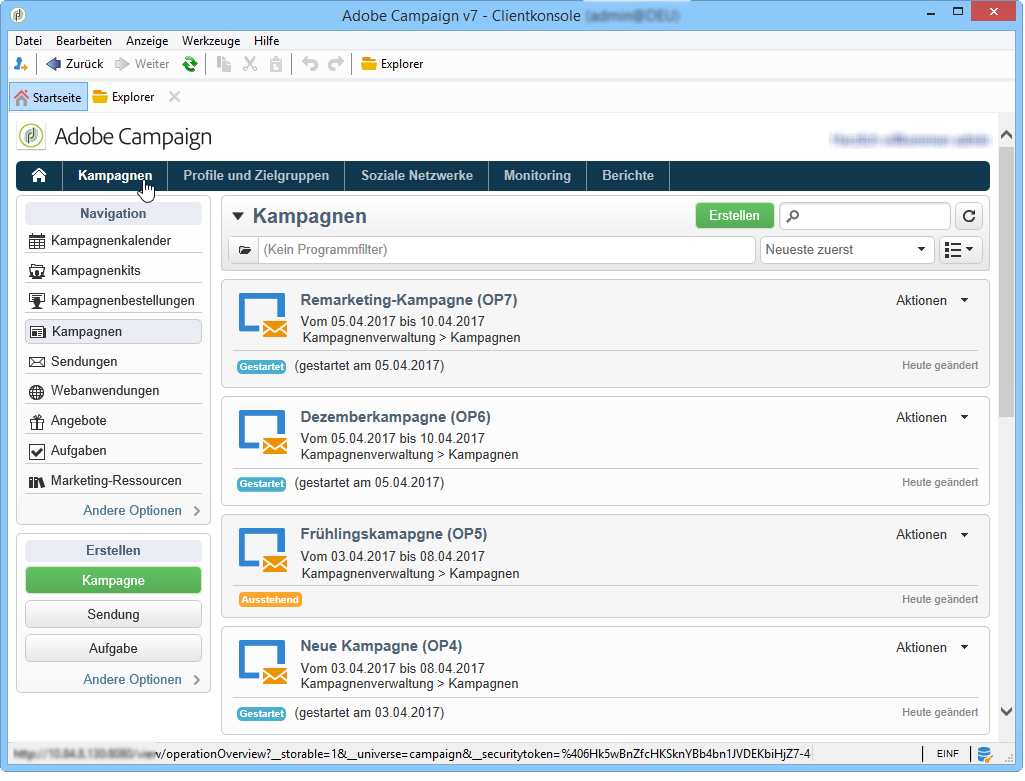Viewport: 1025px width, 781px height.
Task: Open the Anzeige menu
Action: tap(147, 41)
